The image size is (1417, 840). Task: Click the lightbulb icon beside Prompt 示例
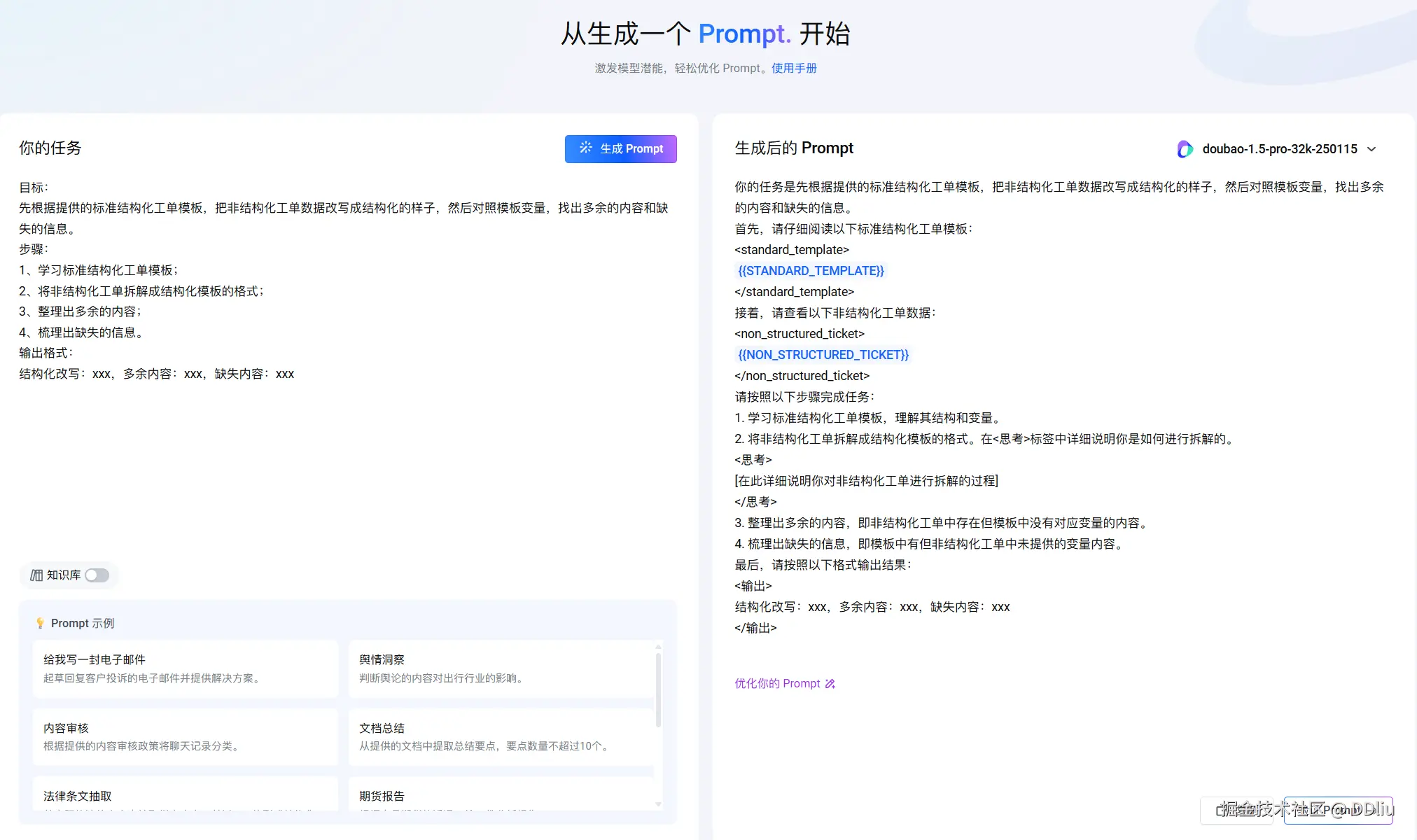point(40,623)
